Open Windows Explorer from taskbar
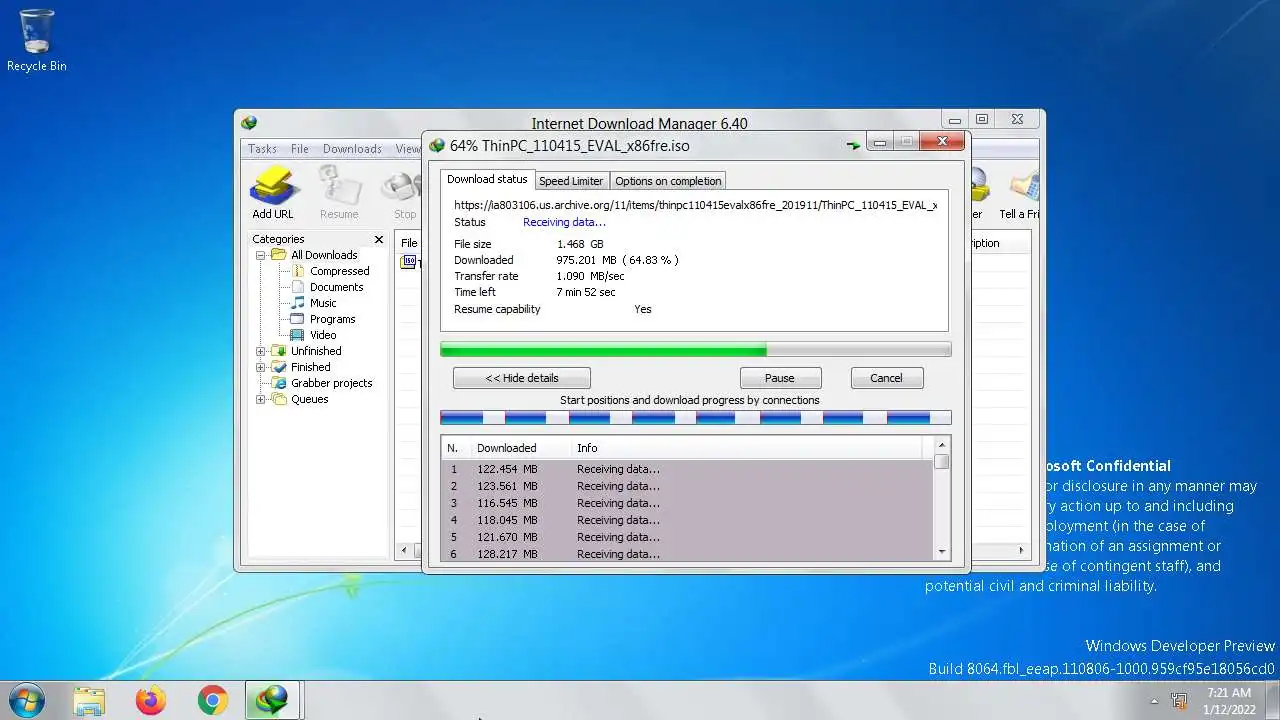This screenshot has width=1280, height=720. [89, 700]
